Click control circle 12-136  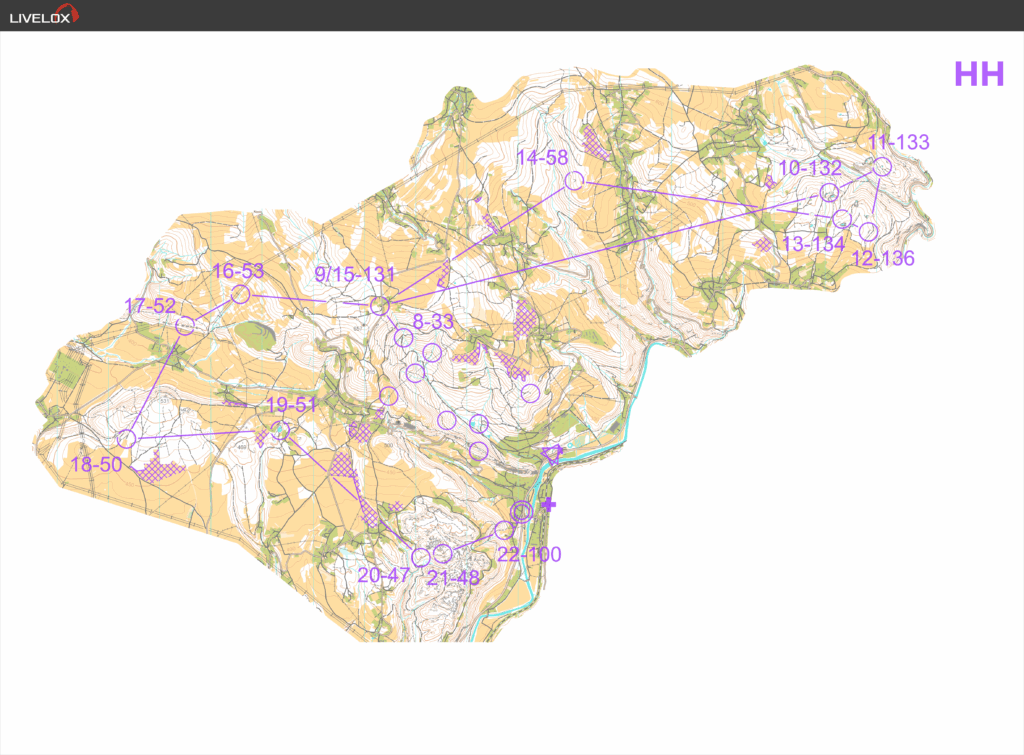(x=868, y=231)
